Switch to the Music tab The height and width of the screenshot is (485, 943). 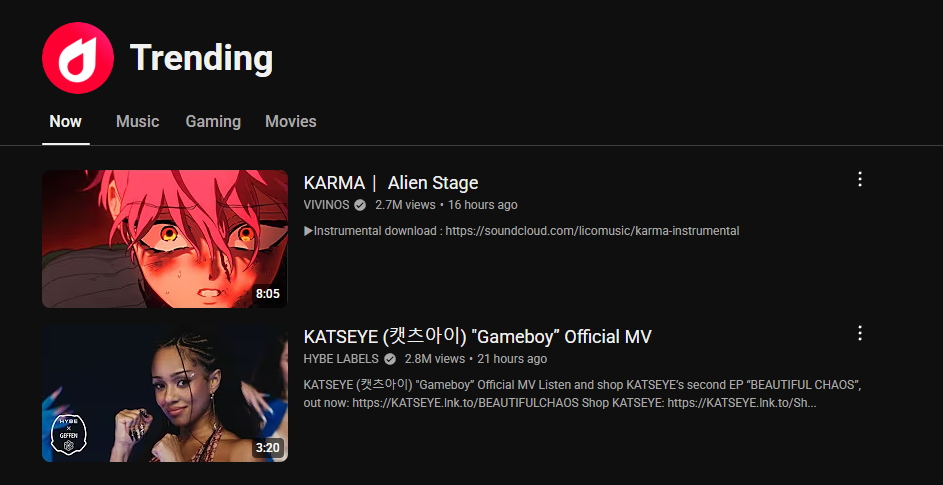[138, 122]
